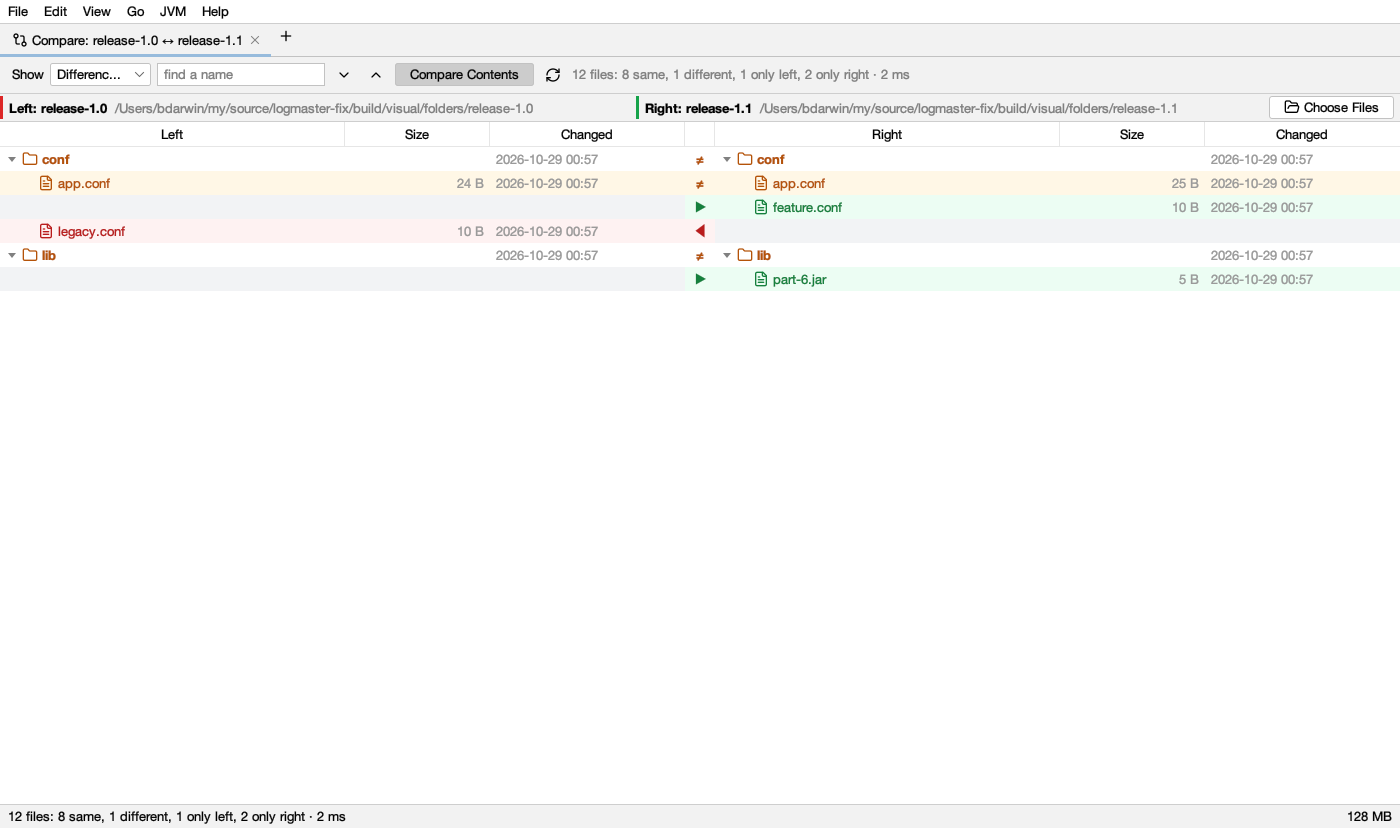Viewport: 1400px width, 828px height.
Task: Click the 24 B size of left app.conf
Action: click(x=470, y=183)
